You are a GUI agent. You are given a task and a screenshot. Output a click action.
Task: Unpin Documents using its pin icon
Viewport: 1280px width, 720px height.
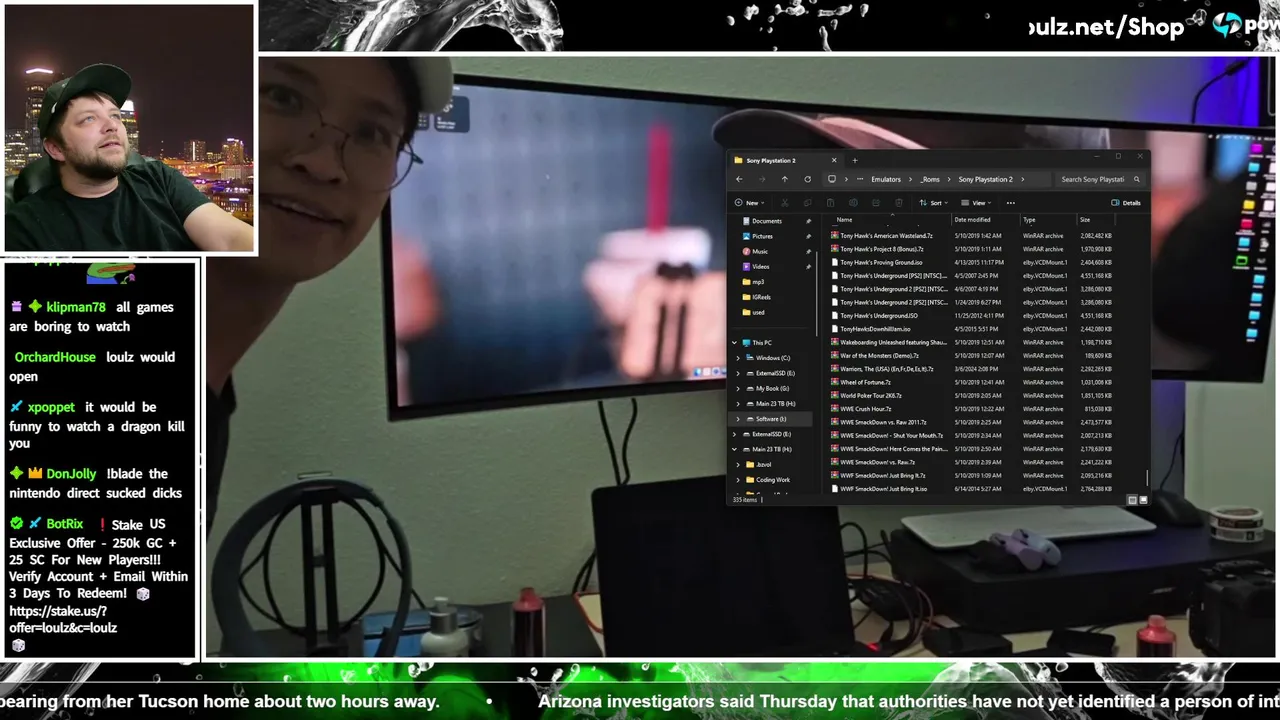pyautogui.click(x=808, y=221)
